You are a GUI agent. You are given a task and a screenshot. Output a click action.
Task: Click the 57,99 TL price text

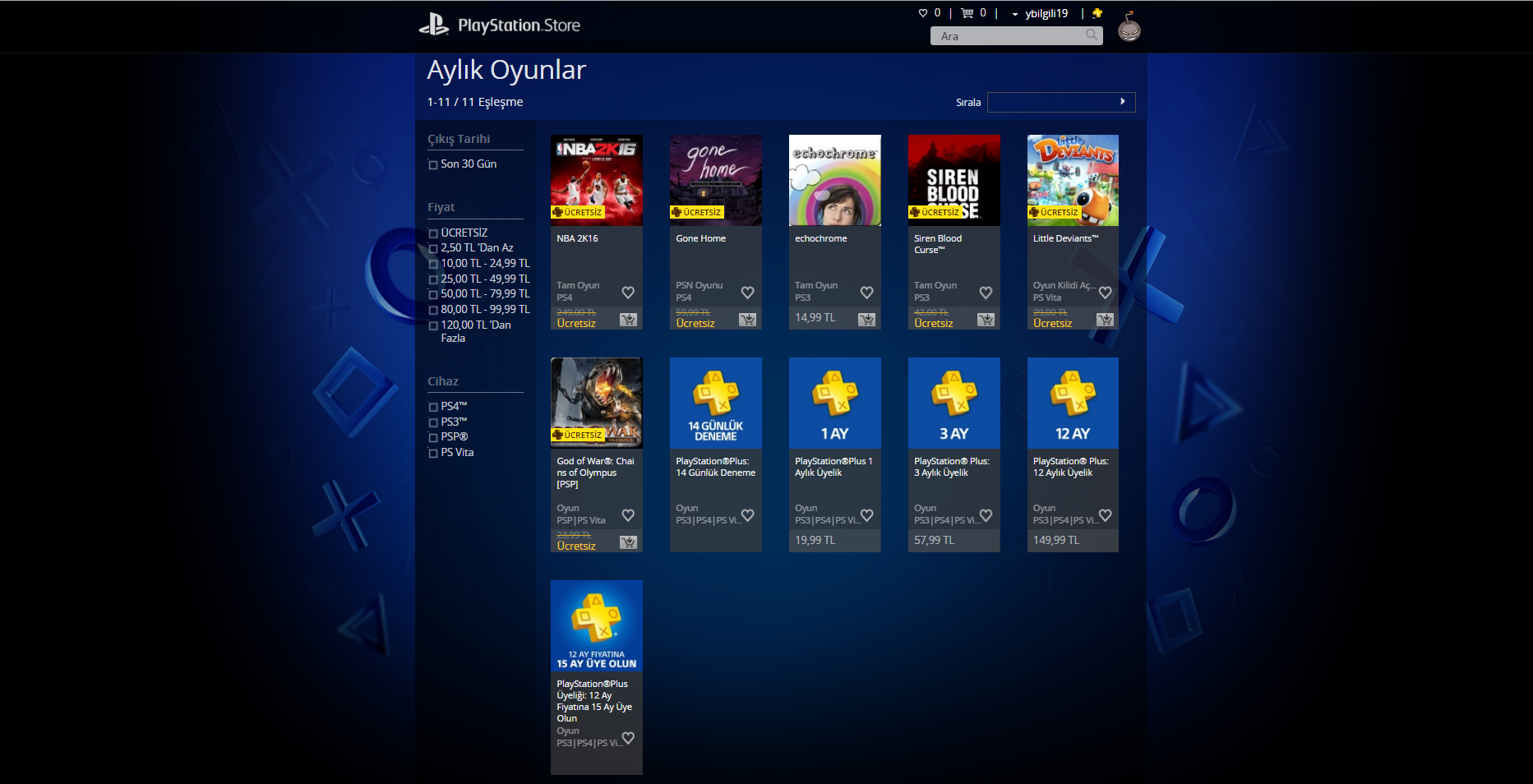[x=934, y=540]
